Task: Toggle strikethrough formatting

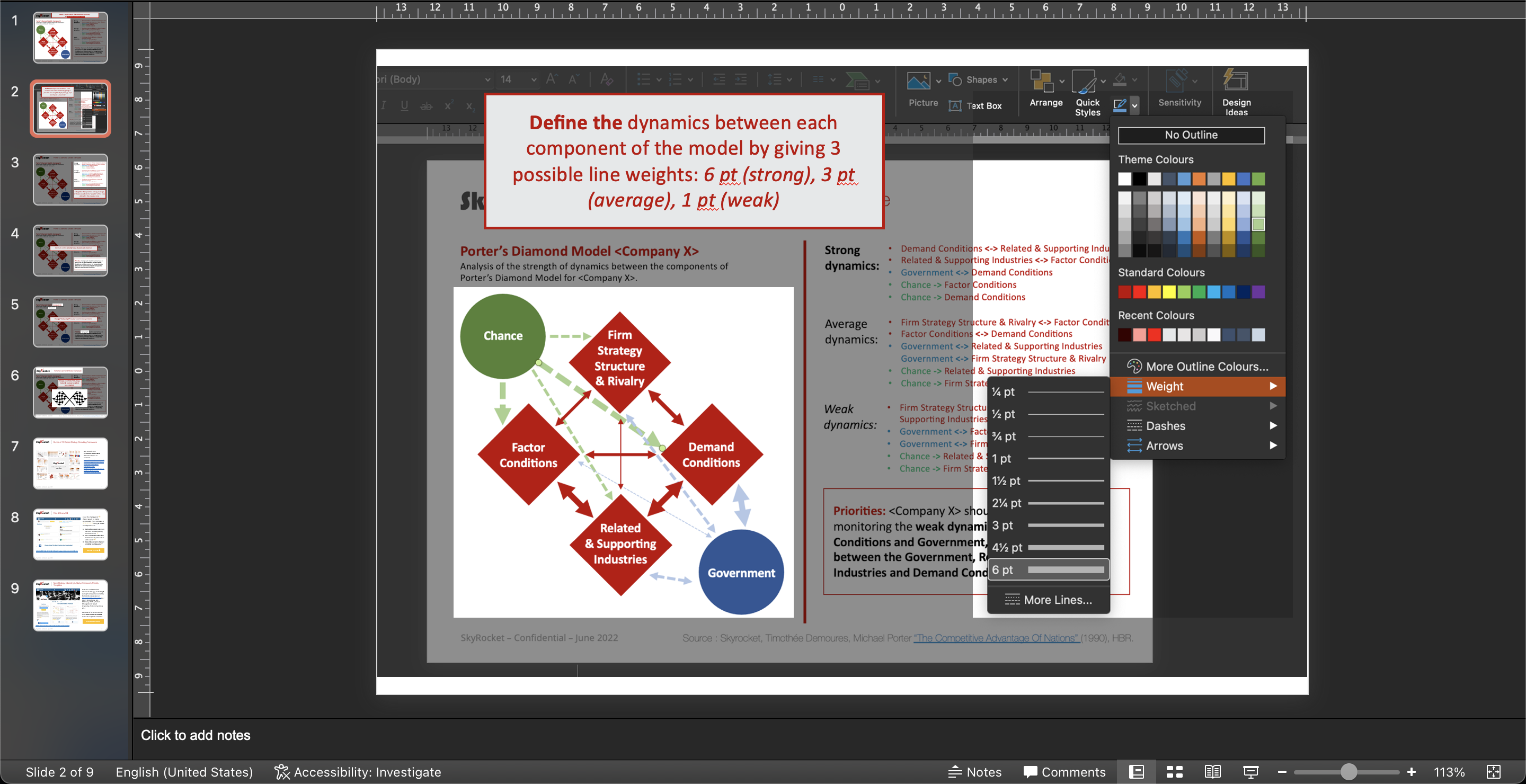Action: (425, 105)
